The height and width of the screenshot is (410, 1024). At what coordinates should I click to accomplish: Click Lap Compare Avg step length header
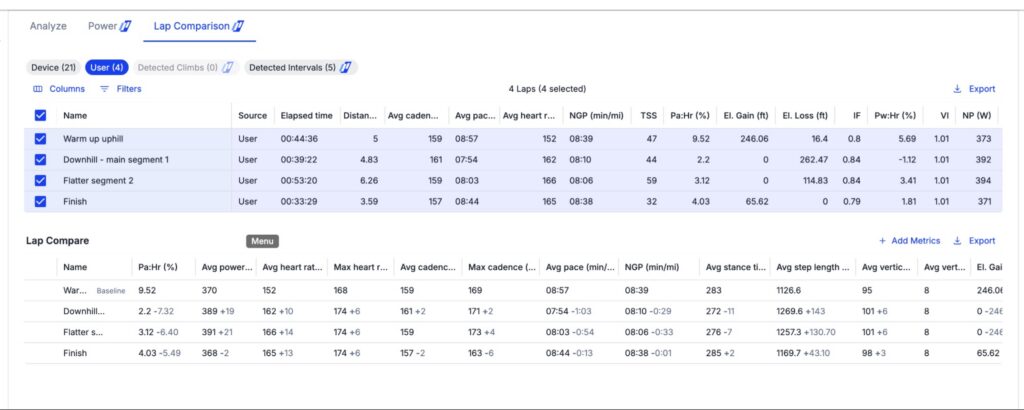(812, 267)
